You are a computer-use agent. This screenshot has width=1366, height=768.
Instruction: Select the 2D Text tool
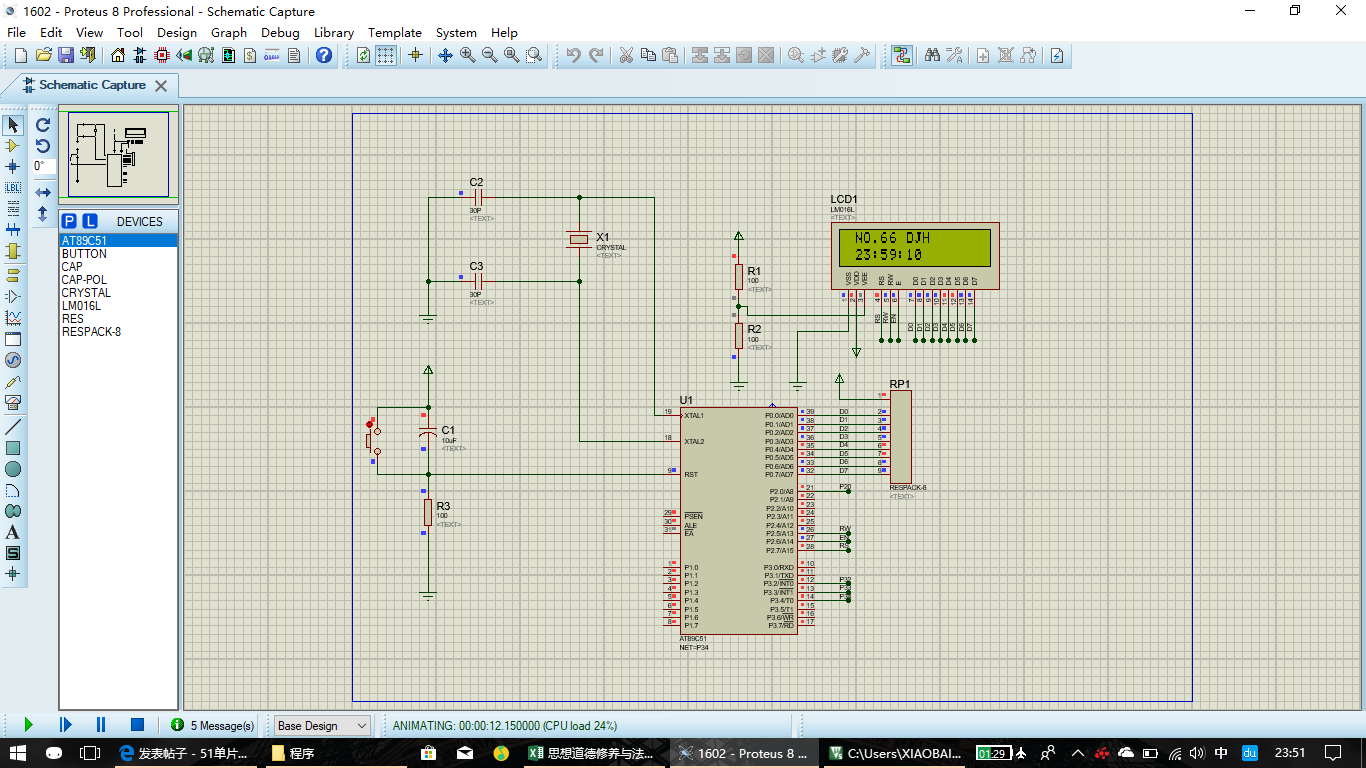tap(13, 532)
